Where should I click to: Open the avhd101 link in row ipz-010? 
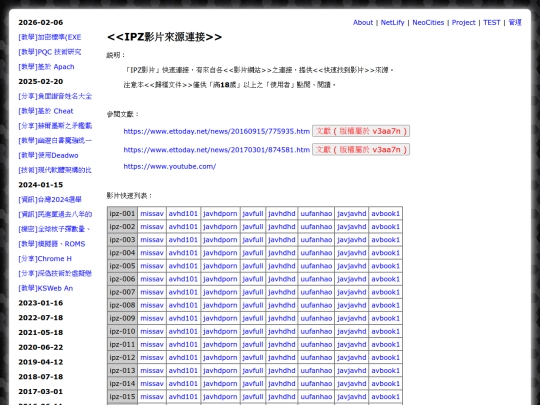183,331
